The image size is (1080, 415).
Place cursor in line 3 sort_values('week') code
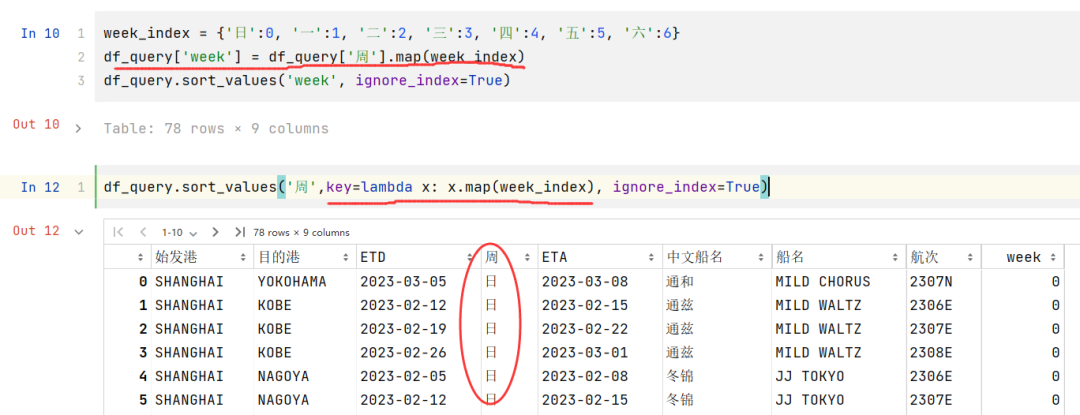(307, 81)
